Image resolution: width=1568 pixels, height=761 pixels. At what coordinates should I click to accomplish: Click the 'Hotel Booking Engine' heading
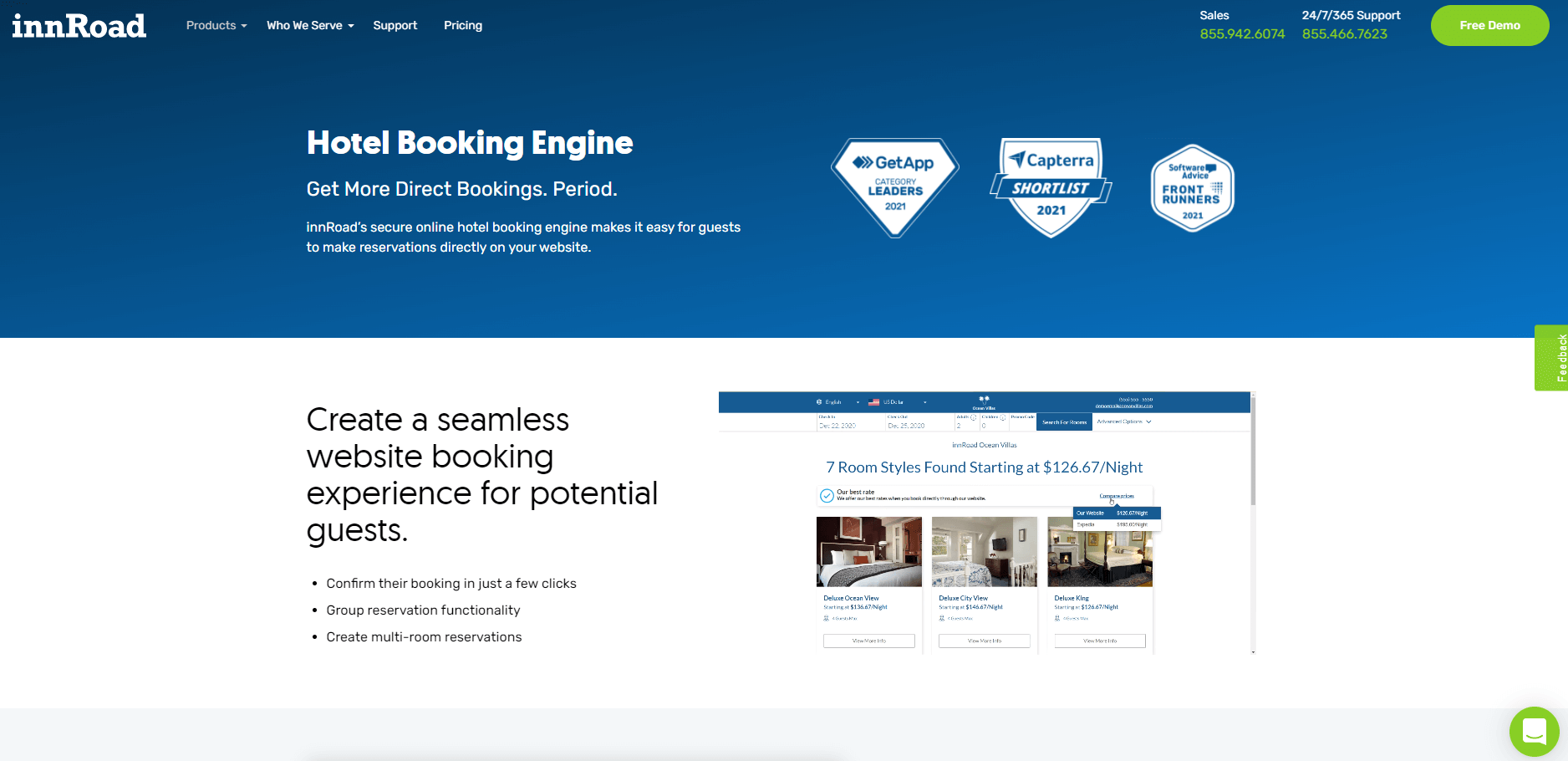470,143
